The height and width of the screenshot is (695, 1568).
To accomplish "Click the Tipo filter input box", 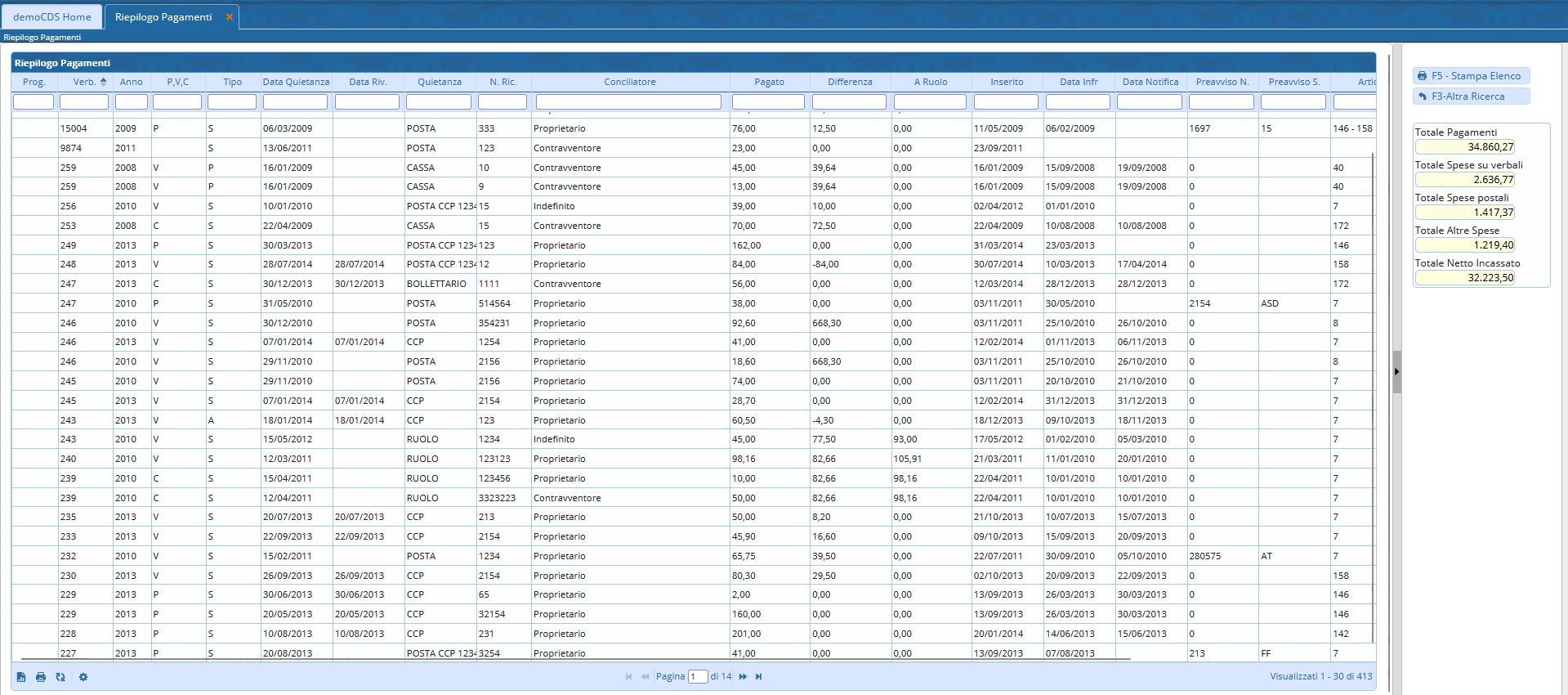I will [232, 102].
